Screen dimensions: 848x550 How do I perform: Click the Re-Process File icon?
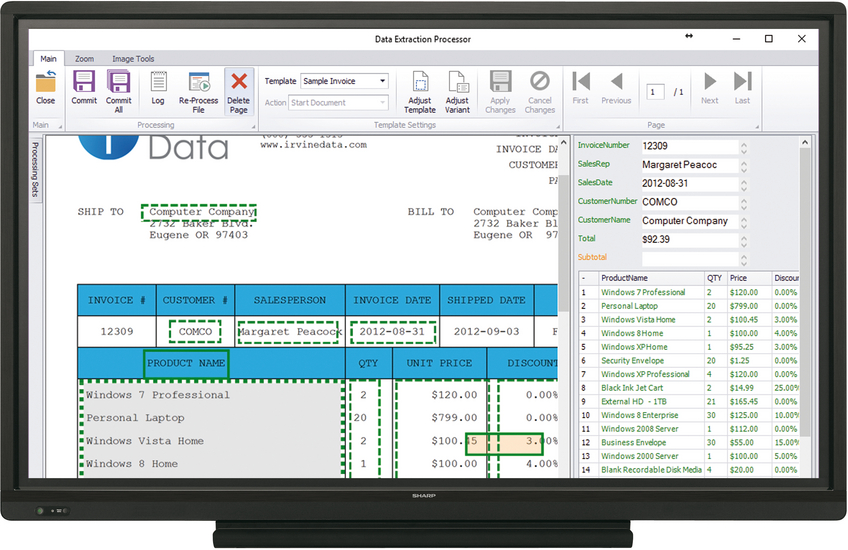[x=199, y=82]
